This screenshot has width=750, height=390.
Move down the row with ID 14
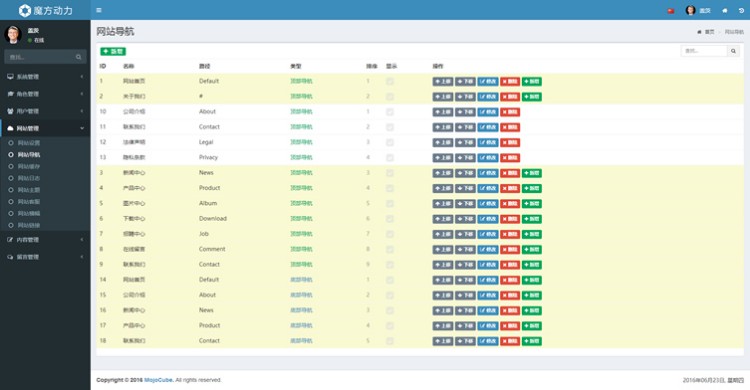[465, 280]
